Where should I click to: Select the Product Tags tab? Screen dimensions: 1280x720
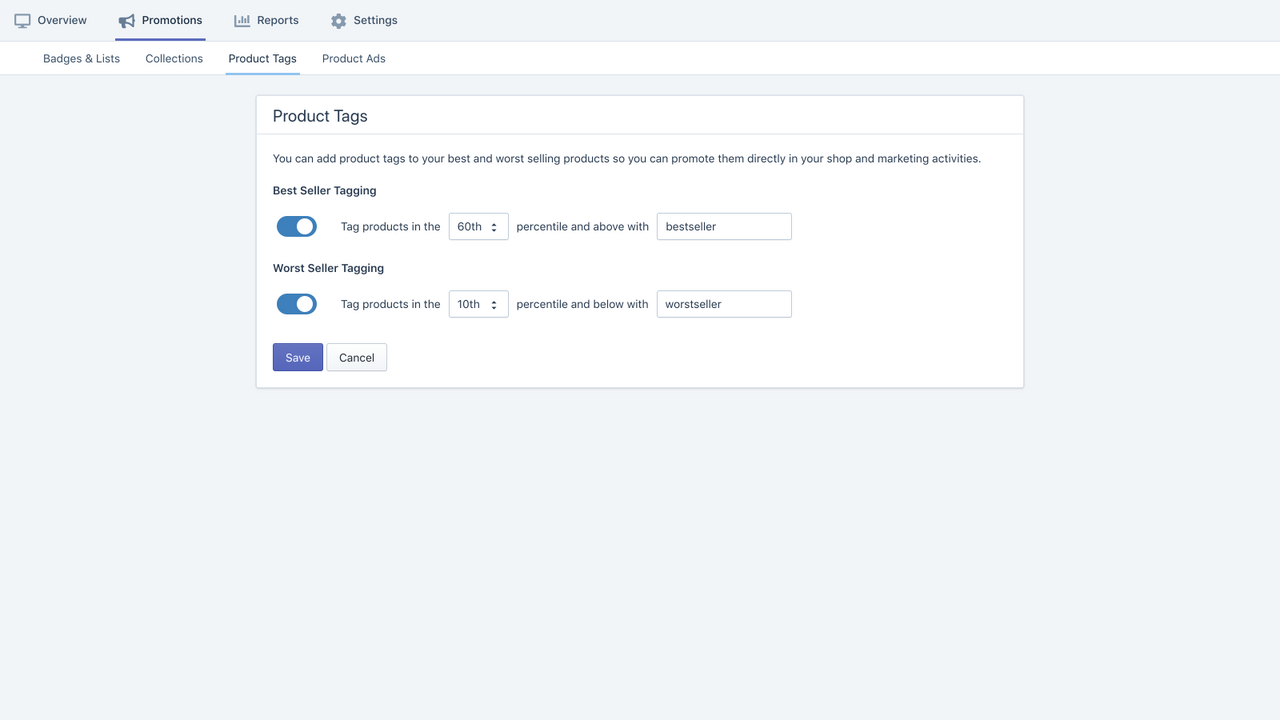(262, 58)
